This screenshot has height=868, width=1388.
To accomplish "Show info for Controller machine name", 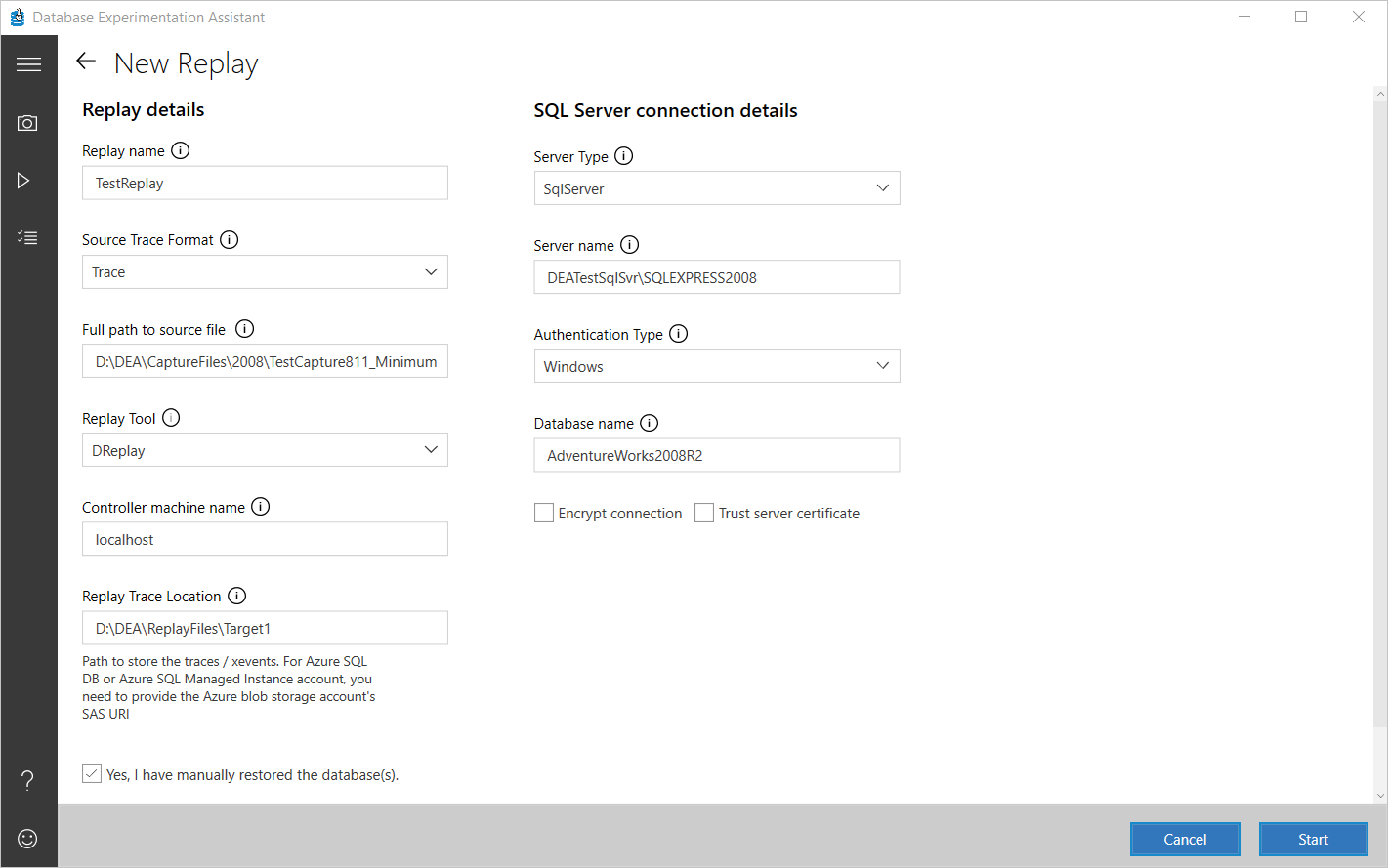I will point(261,507).
